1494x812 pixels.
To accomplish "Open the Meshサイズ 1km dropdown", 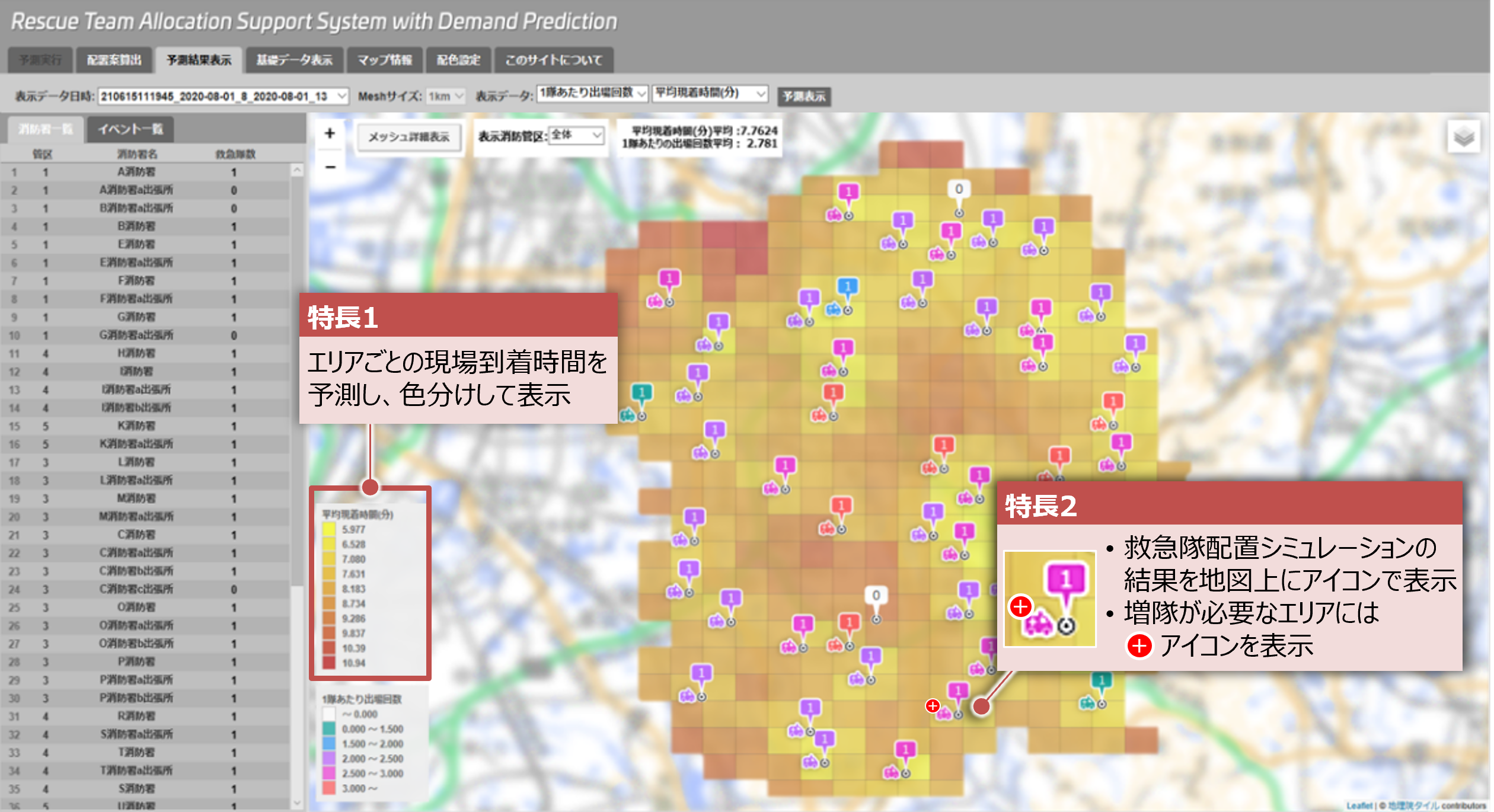I will point(445,96).
